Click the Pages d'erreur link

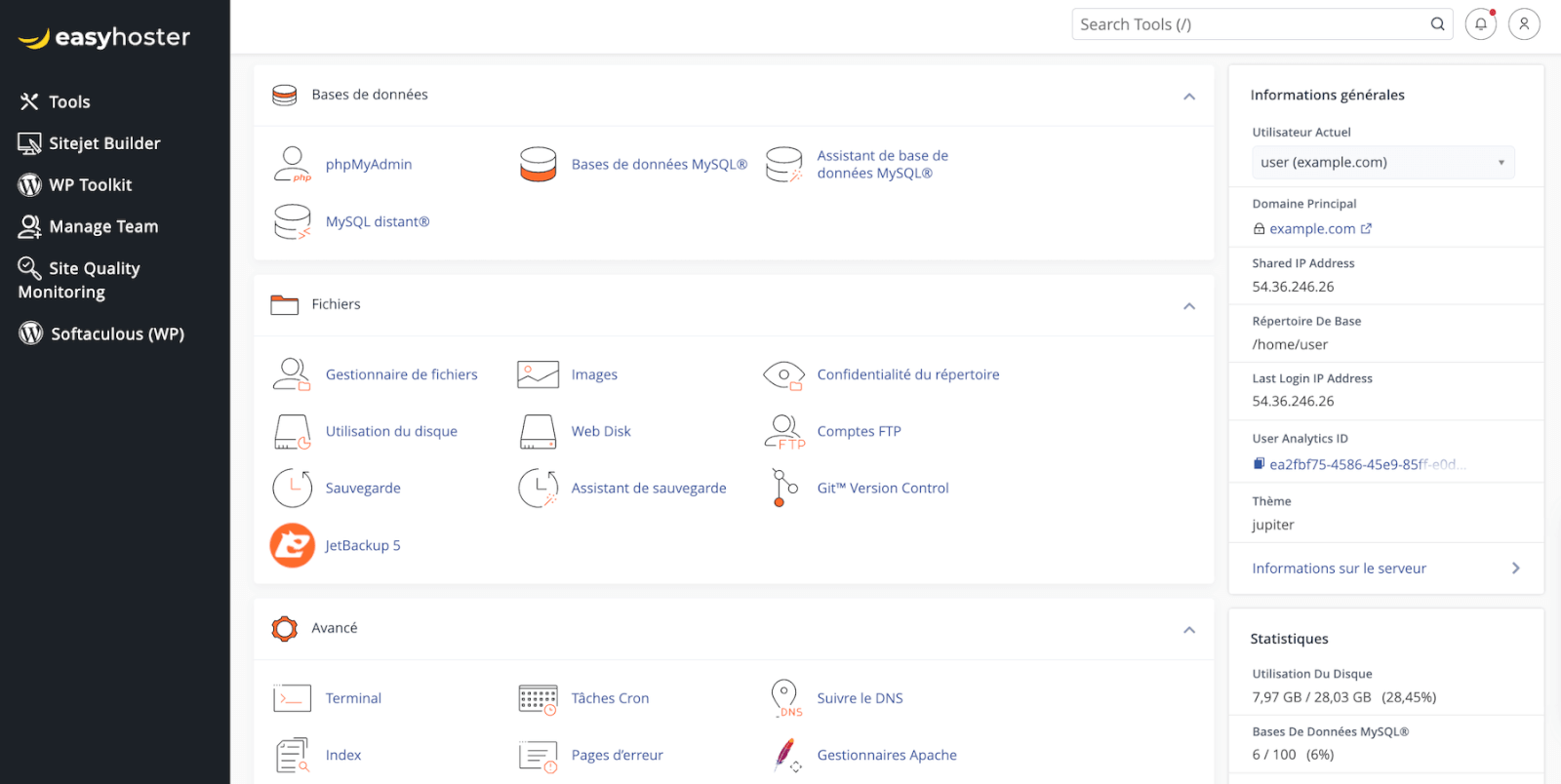[618, 755]
